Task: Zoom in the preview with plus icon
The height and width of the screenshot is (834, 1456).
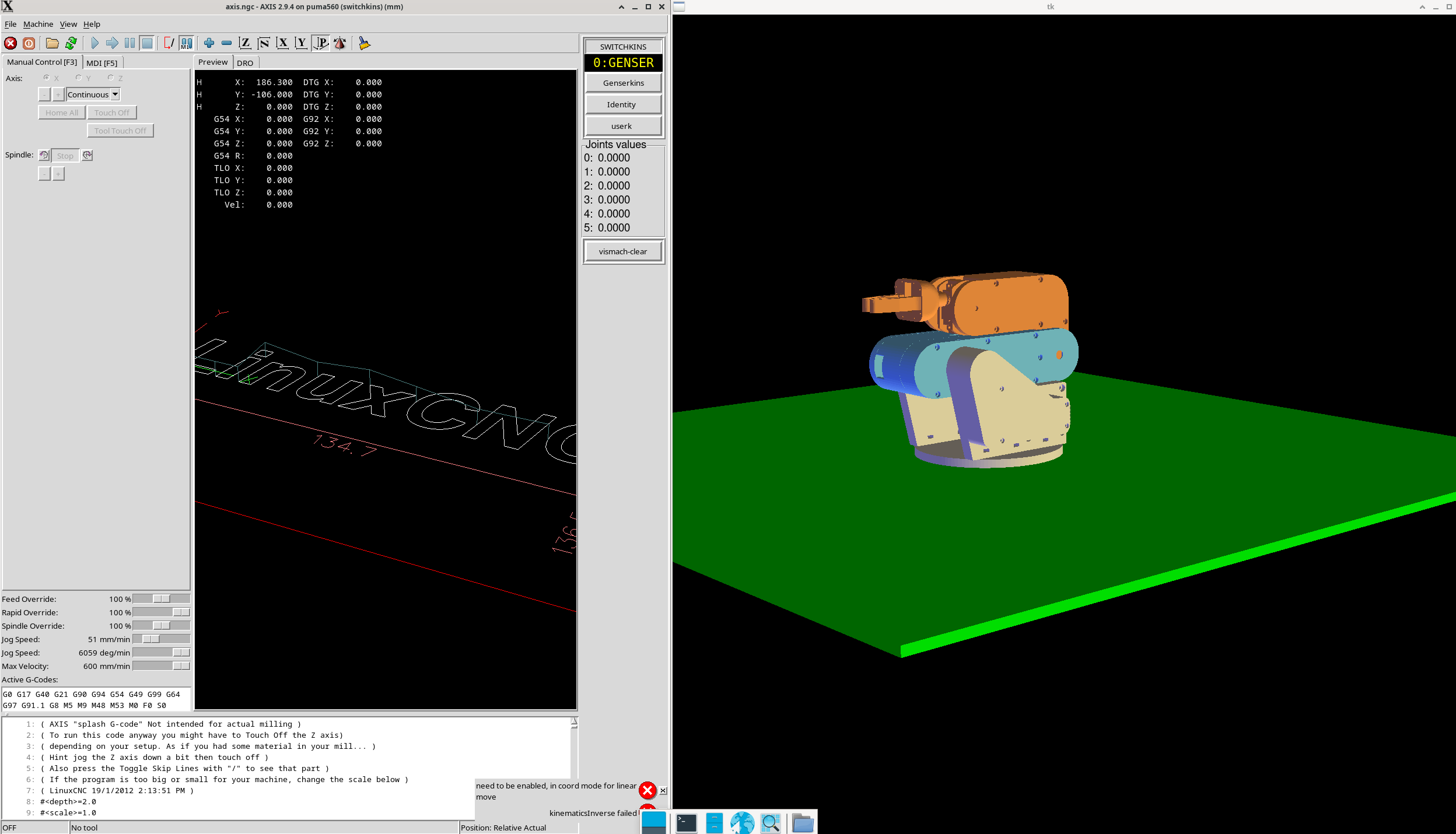Action: [209, 43]
